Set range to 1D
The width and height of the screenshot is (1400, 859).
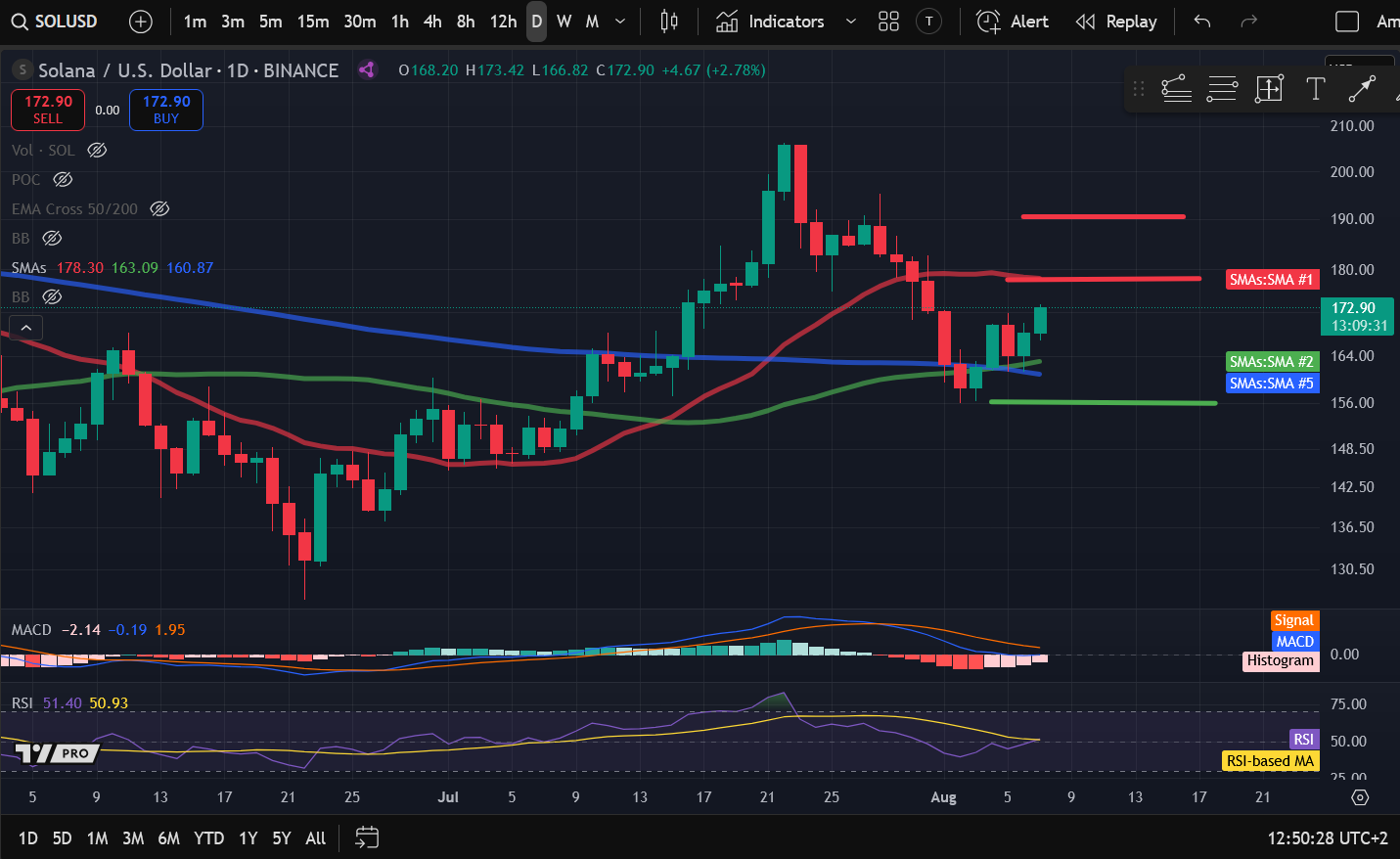point(28,837)
